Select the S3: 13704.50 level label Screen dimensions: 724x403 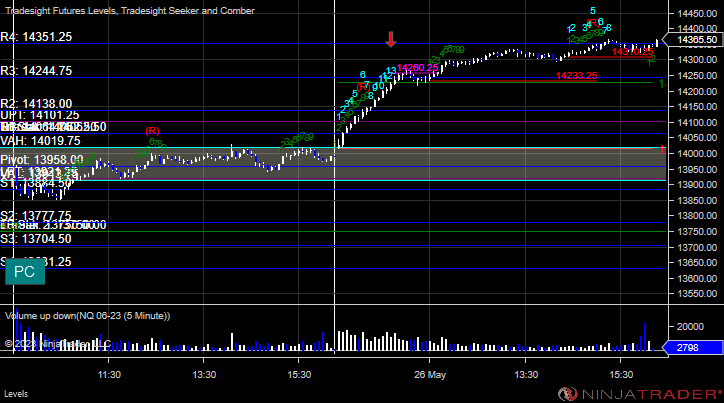pos(36,239)
